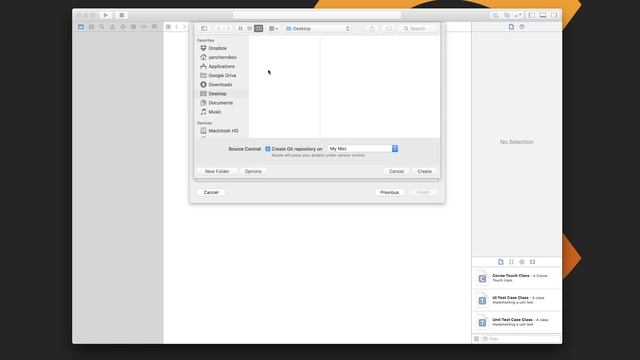
Task: Show the Code Snippet library tab
Action: coord(511,262)
